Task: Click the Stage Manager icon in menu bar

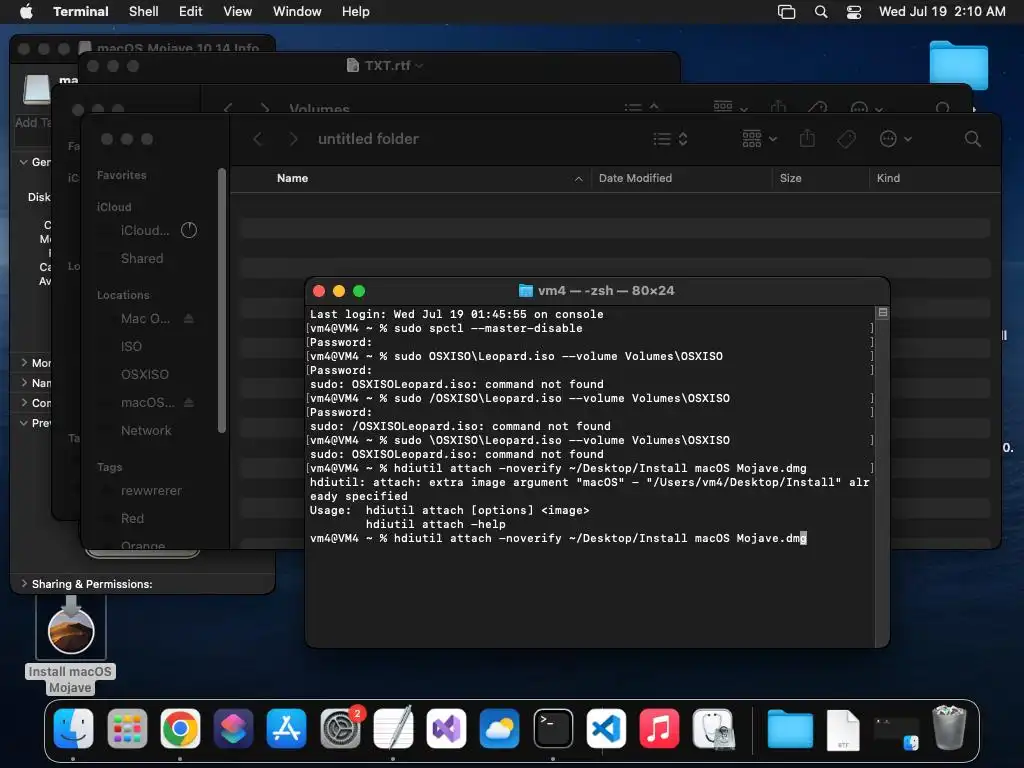Action: coord(786,12)
